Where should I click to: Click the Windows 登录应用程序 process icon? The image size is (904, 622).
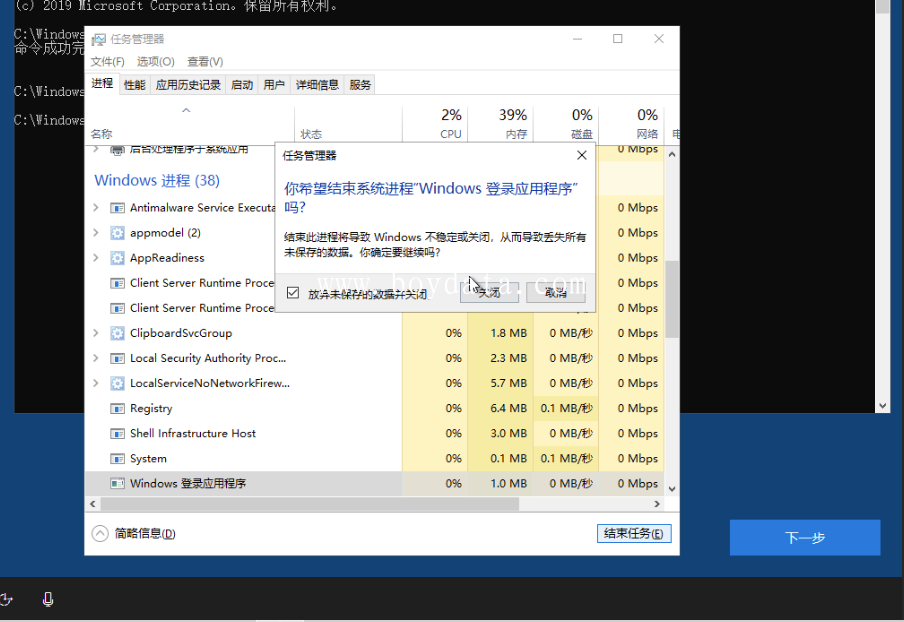(x=117, y=484)
